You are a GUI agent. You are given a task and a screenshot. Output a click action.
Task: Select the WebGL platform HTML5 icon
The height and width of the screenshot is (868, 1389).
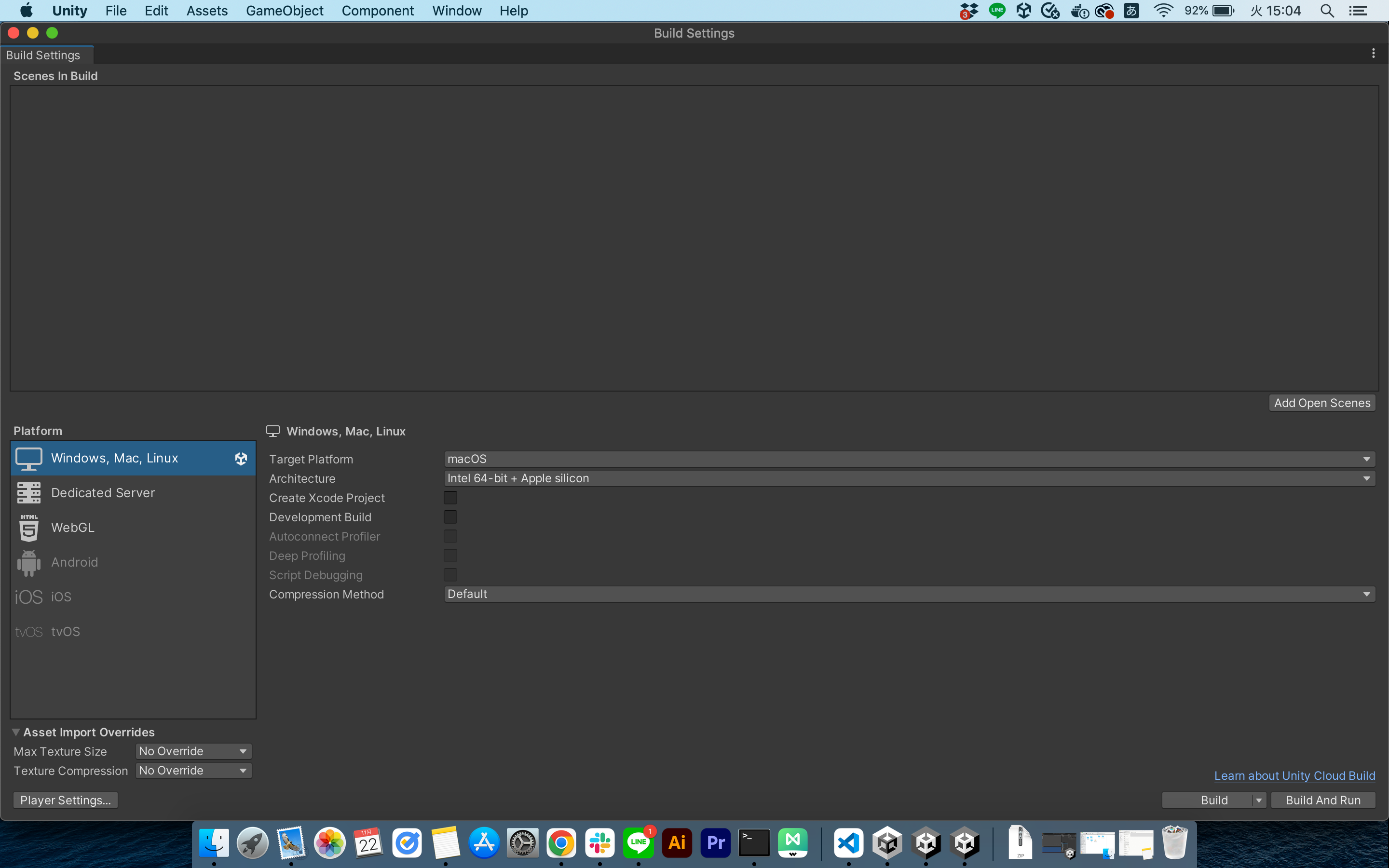click(29, 528)
